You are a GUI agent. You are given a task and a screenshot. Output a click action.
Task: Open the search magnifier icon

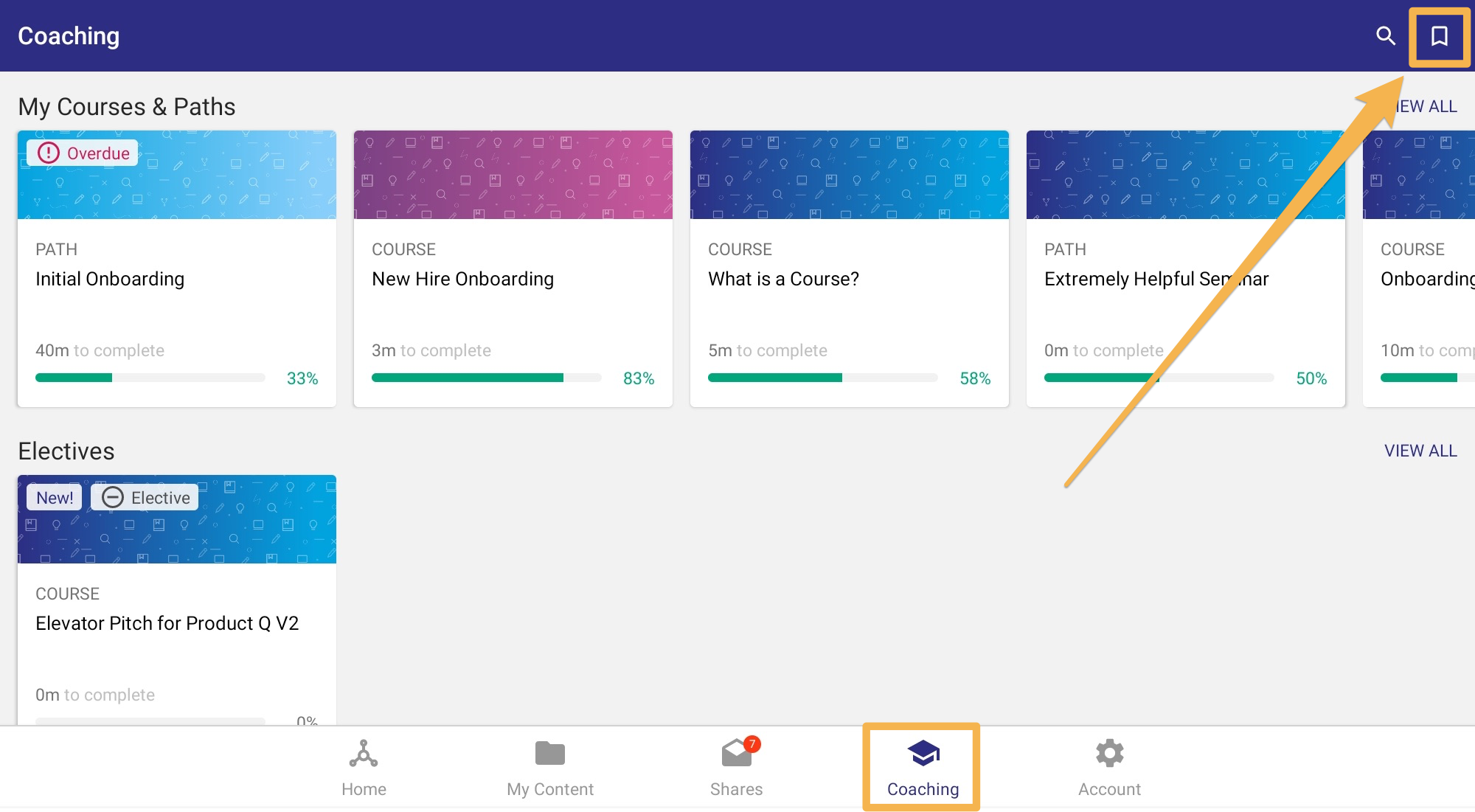pos(1386,35)
